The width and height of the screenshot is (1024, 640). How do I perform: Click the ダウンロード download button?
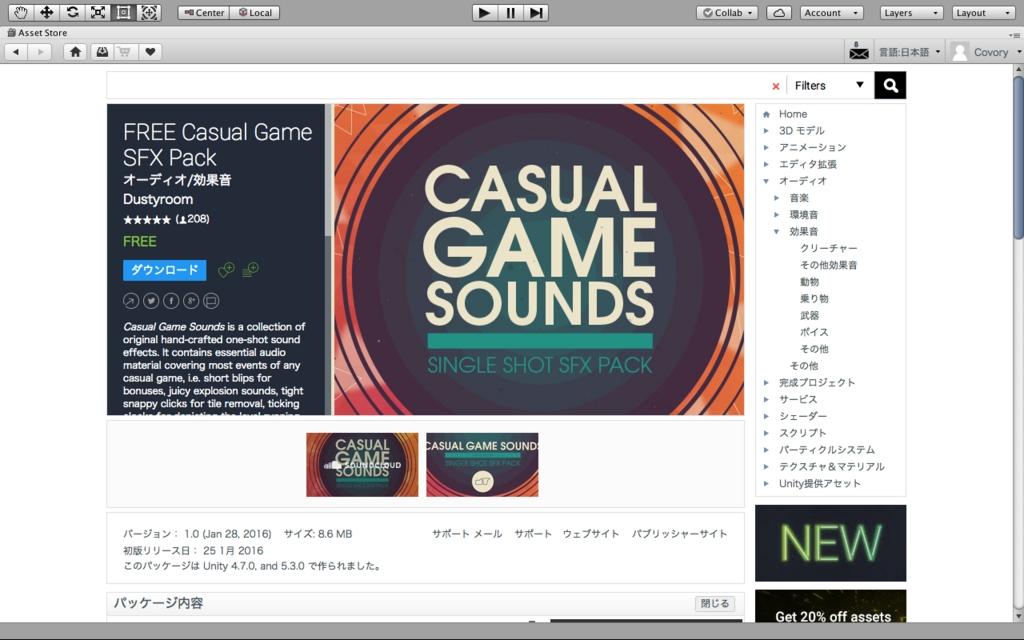(x=165, y=270)
